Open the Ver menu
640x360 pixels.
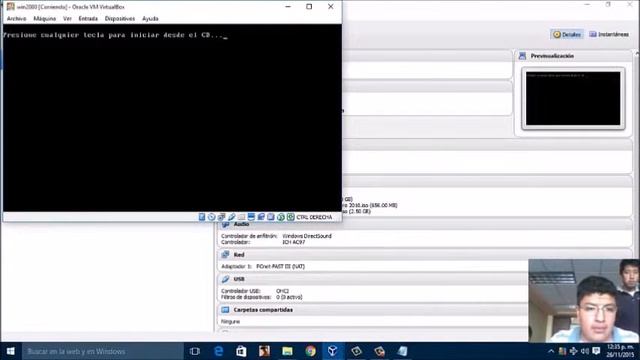67,19
